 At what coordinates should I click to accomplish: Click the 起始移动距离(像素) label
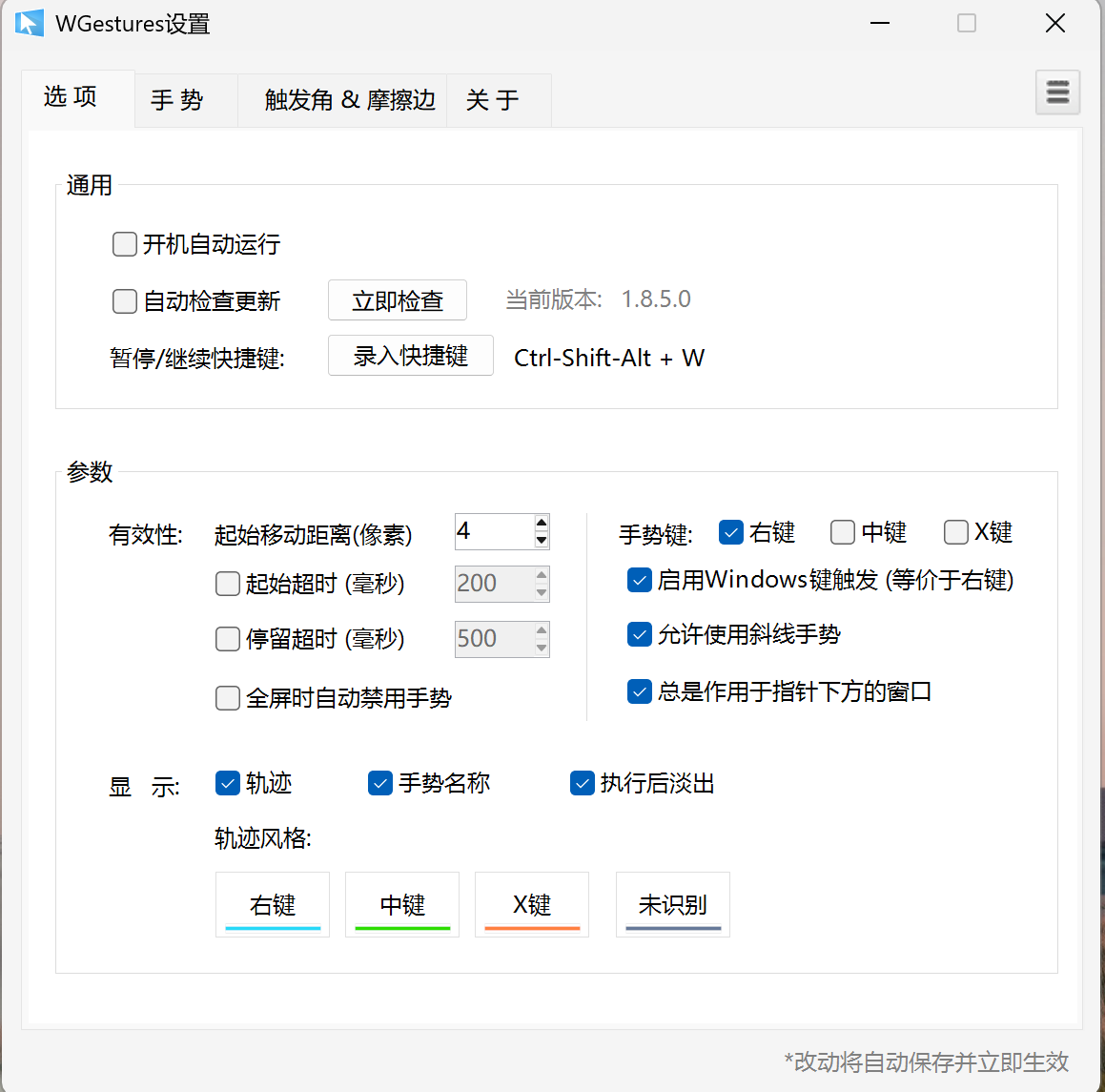click(313, 535)
